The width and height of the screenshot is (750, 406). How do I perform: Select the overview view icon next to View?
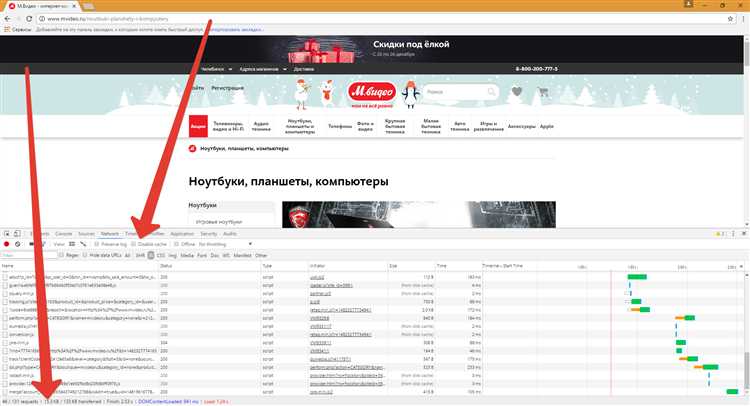[x=83, y=244]
